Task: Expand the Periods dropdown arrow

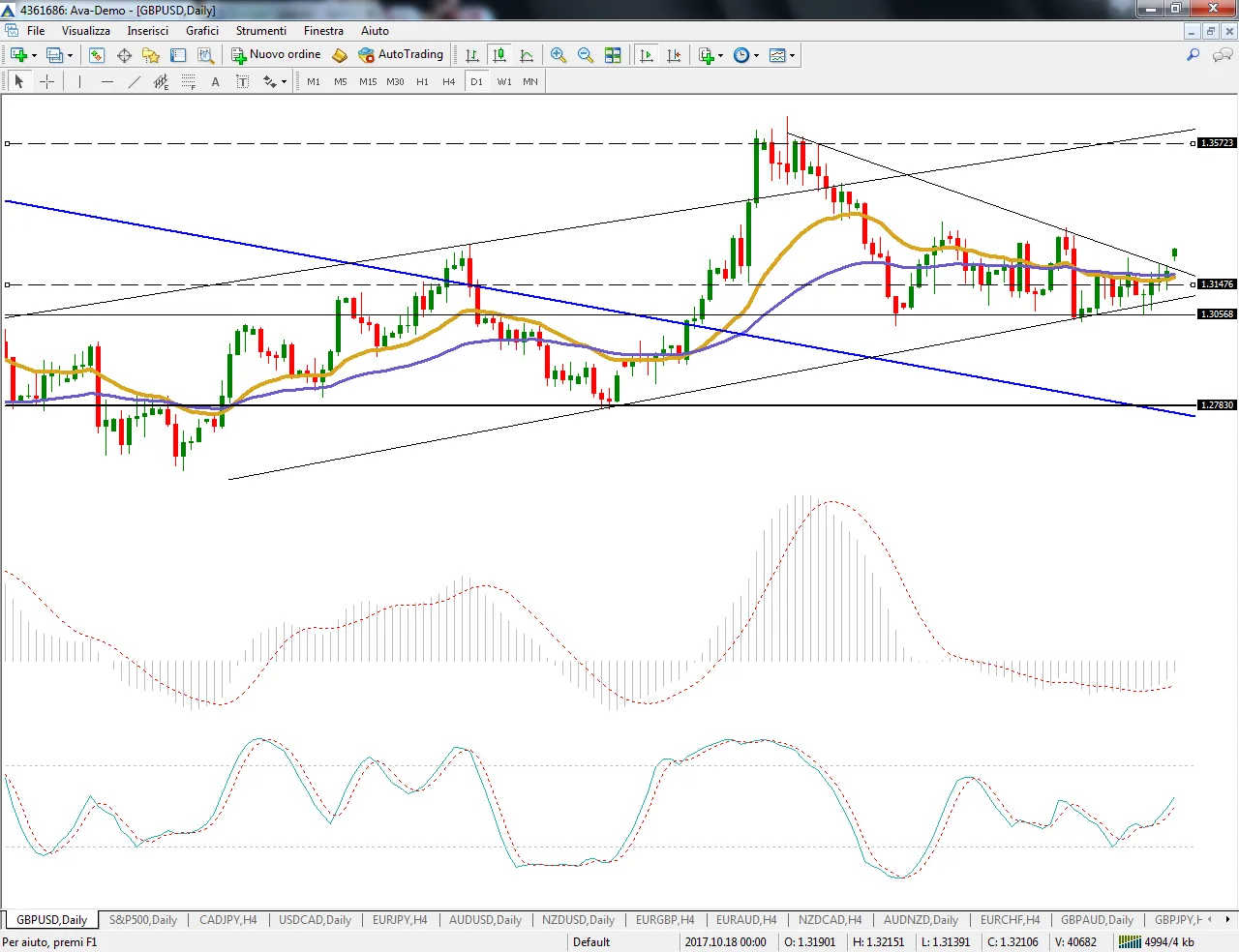Action: [756, 55]
